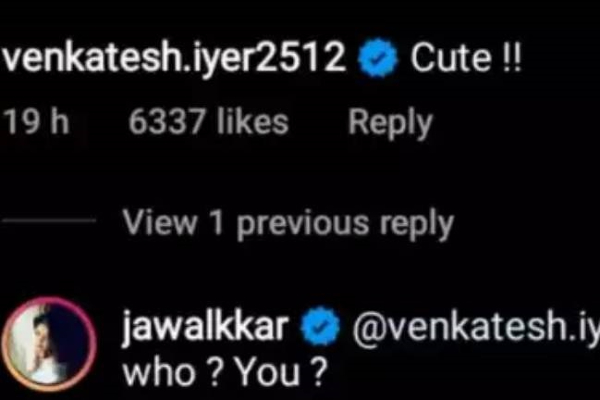Open the venkatesh.iyer2512 profile from the username
600x400 pixels.
click(x=174, y=59)
